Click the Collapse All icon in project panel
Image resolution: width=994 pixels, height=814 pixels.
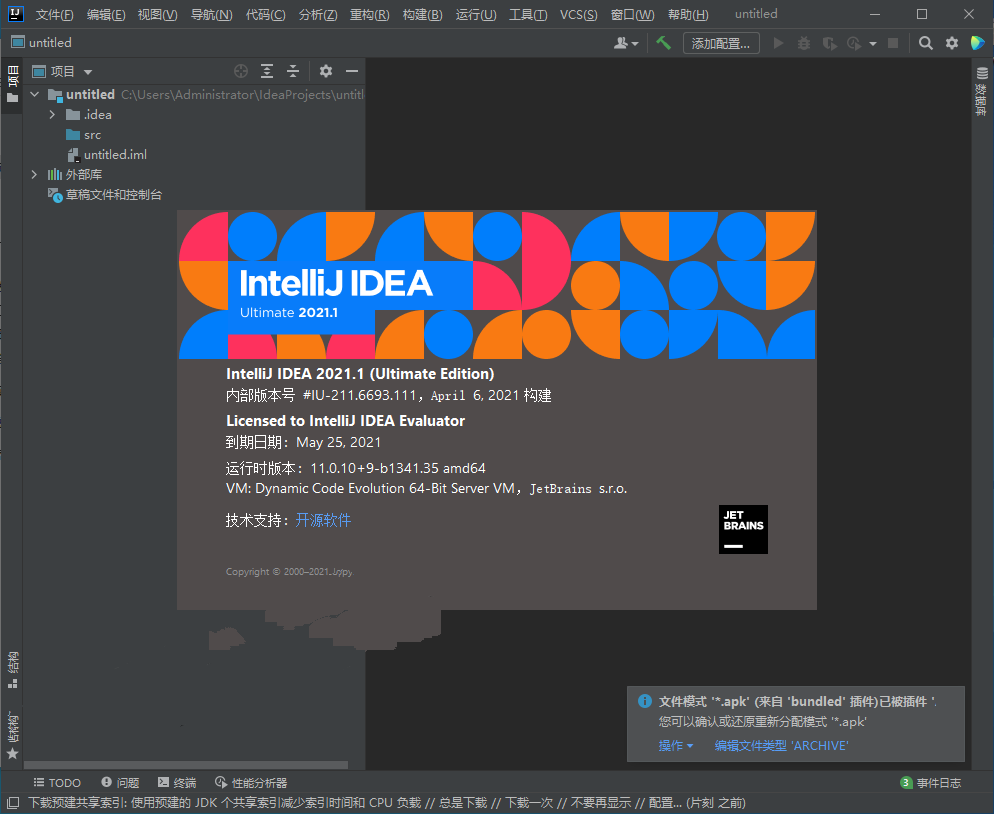[292, 71]
